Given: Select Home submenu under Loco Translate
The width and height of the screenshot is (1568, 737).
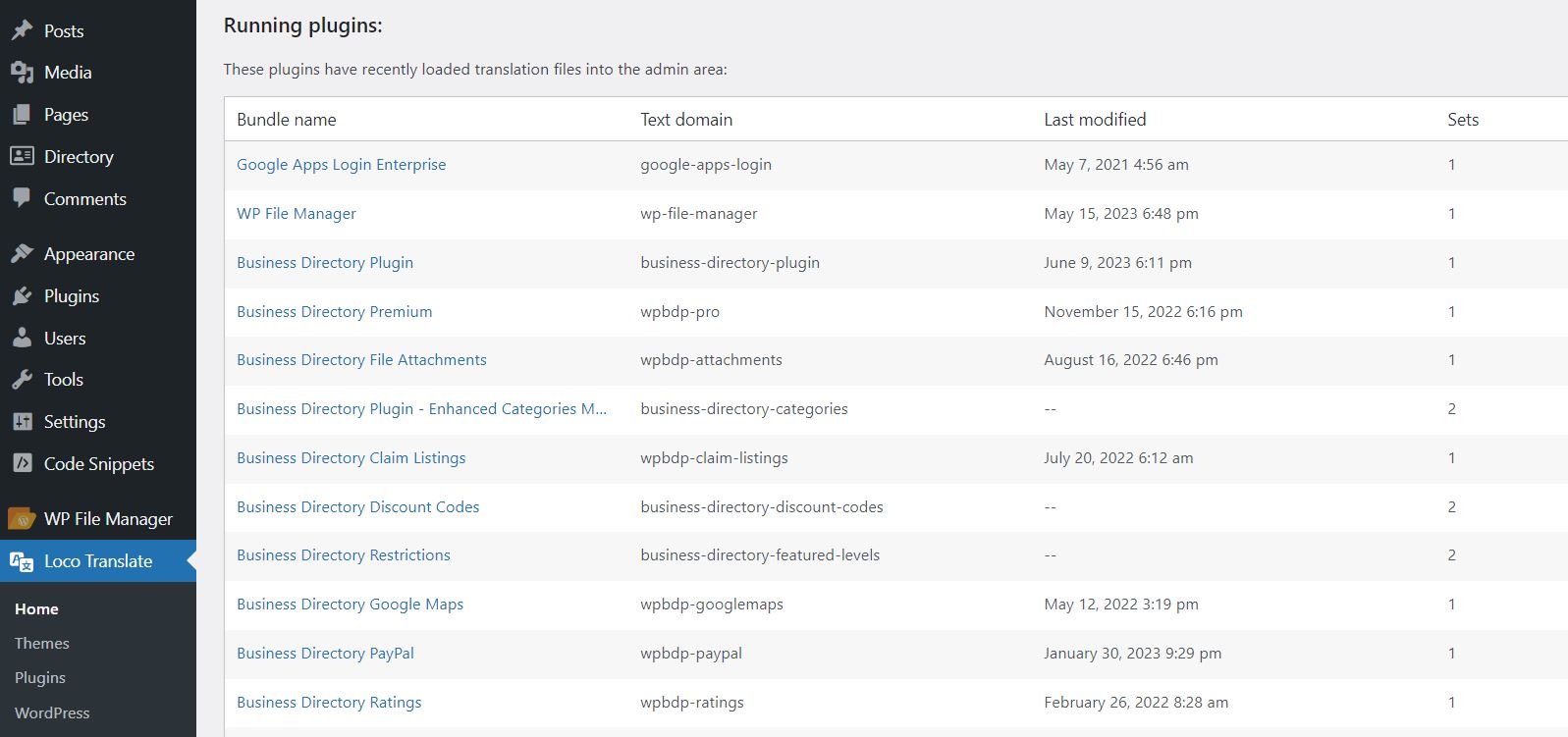Looking at the screenshot, I should point(36,609).
